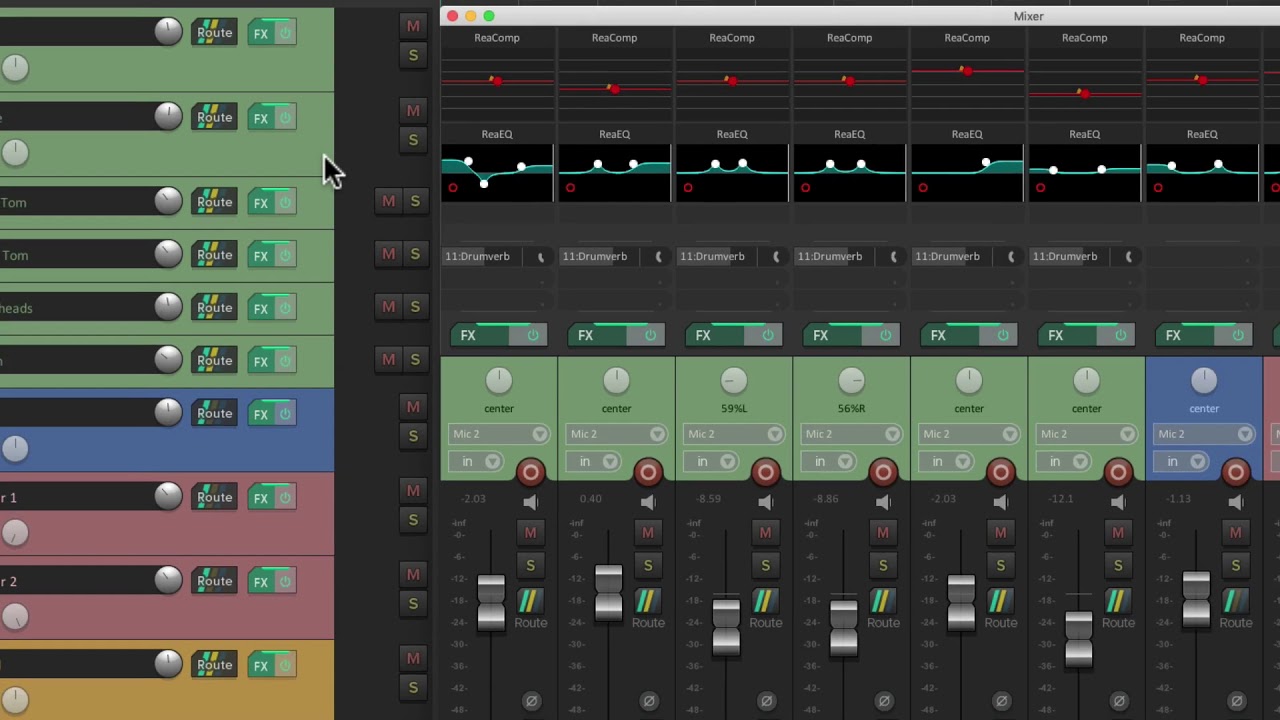Open Mic 2 input dropdown on -12.1 channel
The image size is (1280, 720).
tap(1086, 434)
